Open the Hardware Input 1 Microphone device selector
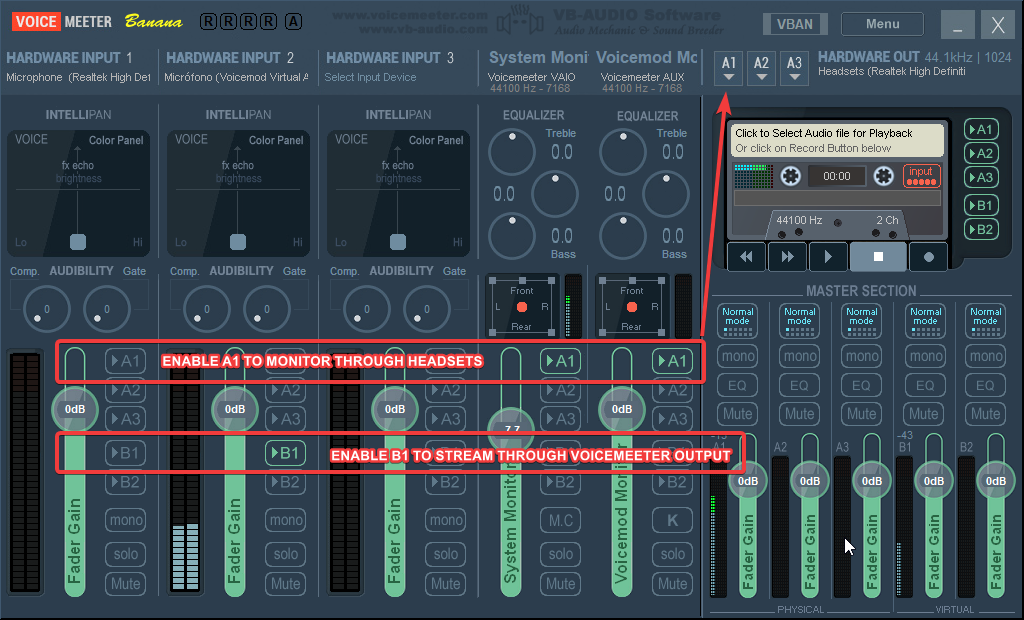Viewport: 1024px width, 620px height. 78,77
